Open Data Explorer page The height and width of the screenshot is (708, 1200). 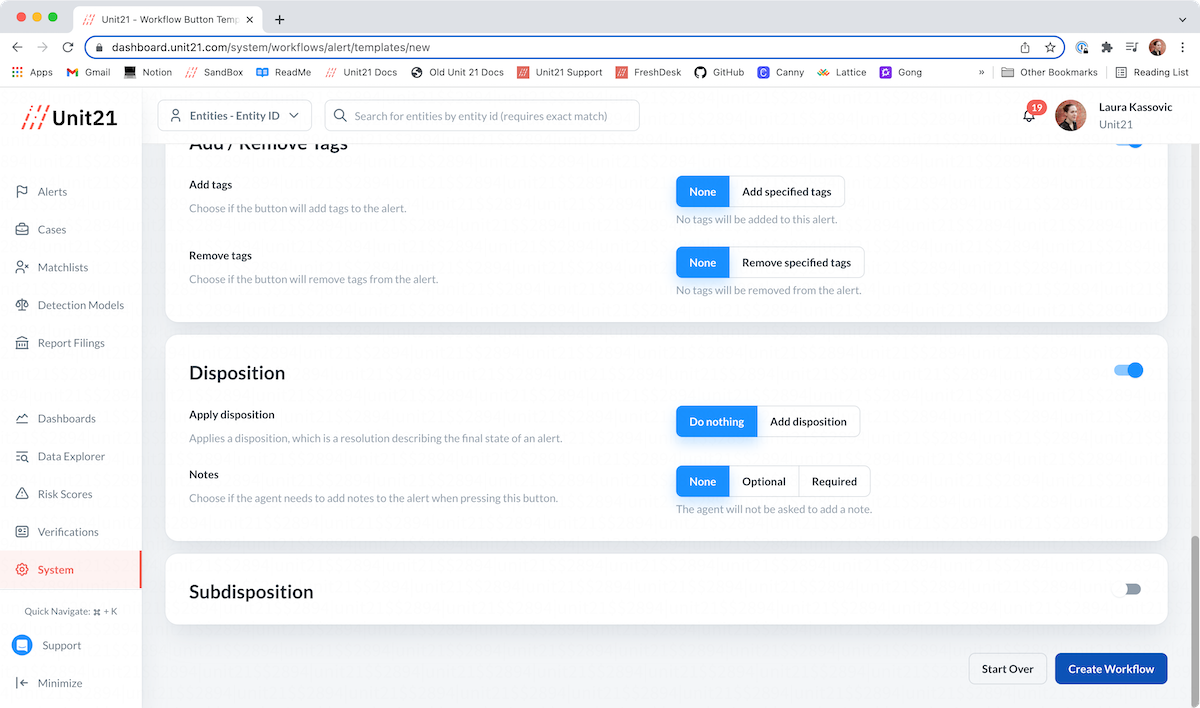click(x=60, y=457)
